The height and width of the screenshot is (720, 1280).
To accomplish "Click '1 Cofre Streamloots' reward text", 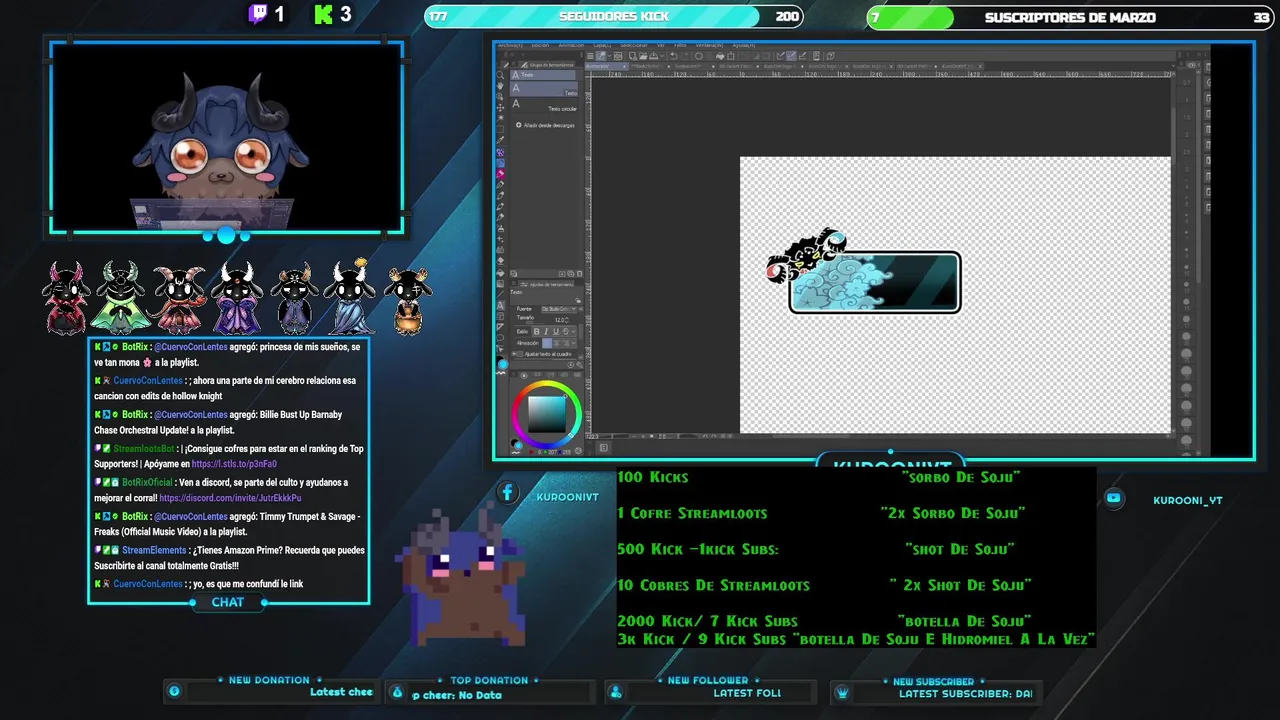I will [x=692, y=513].
